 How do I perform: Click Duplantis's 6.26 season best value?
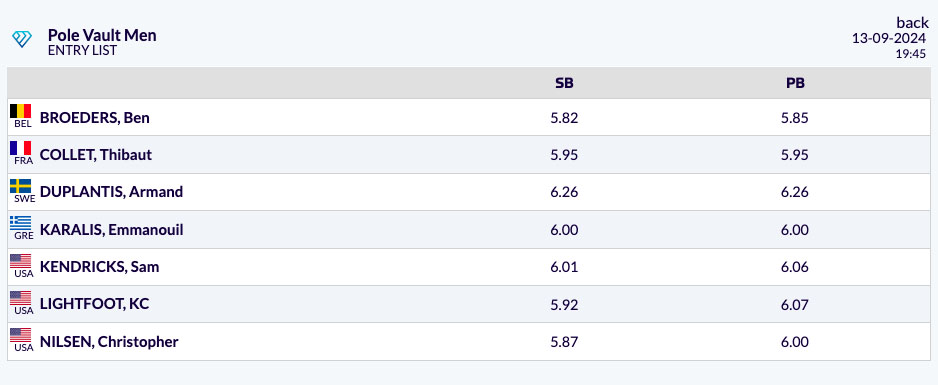[x=564, y=192]
